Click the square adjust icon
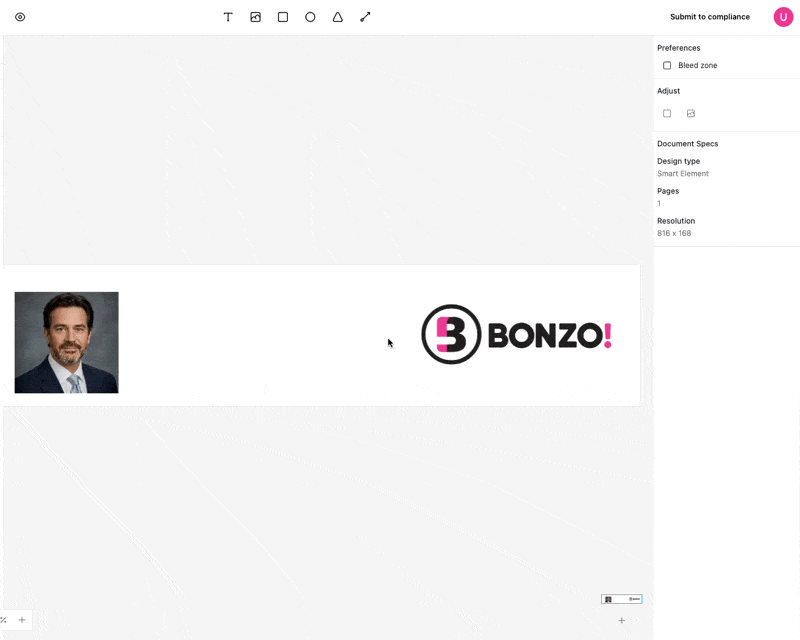The width and height of the screenshot is (800, 640). (667, 113)
